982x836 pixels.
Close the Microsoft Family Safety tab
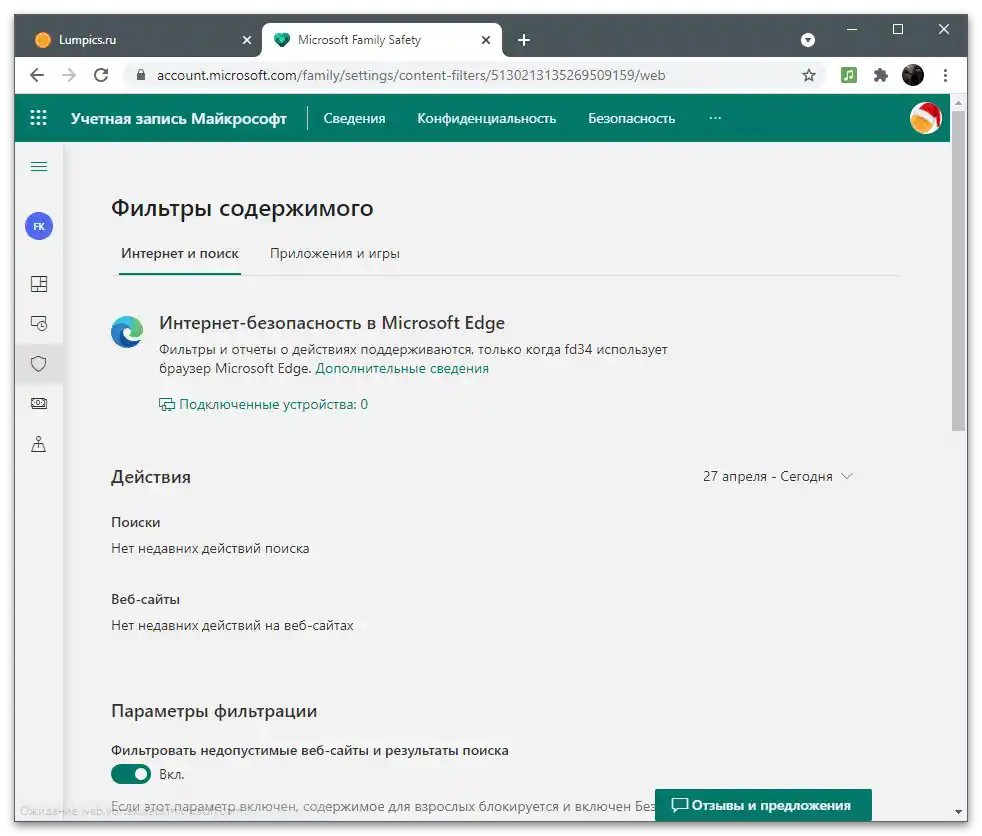(486, 40)
